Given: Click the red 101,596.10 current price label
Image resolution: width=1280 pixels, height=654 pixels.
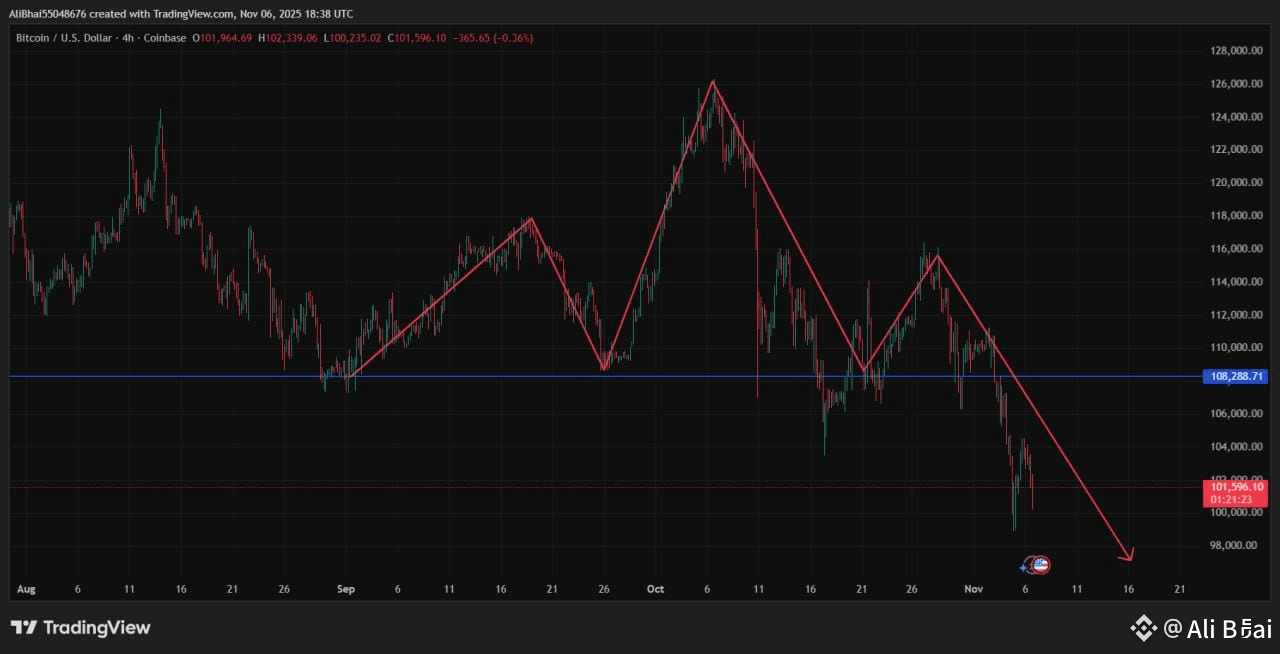Looking at the screenshot, I should point(1238,487).
